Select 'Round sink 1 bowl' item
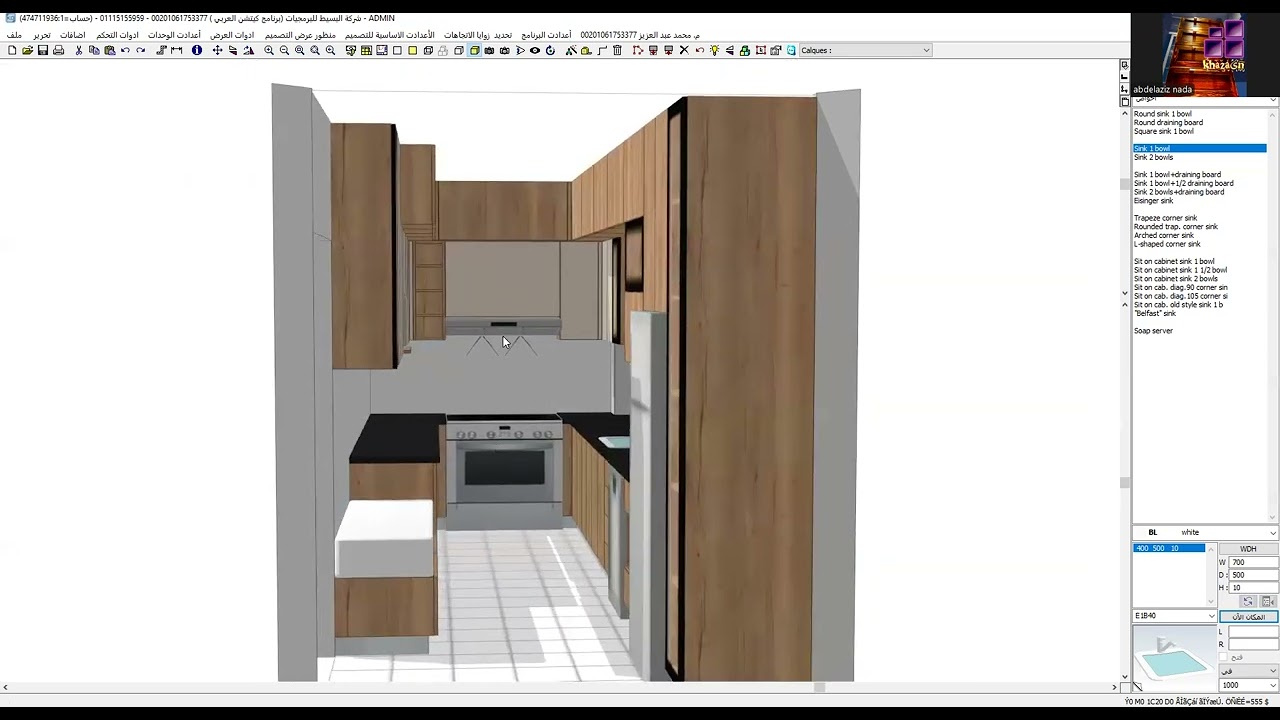This screenshot has height=720, width=1280. pos(1162,114)
